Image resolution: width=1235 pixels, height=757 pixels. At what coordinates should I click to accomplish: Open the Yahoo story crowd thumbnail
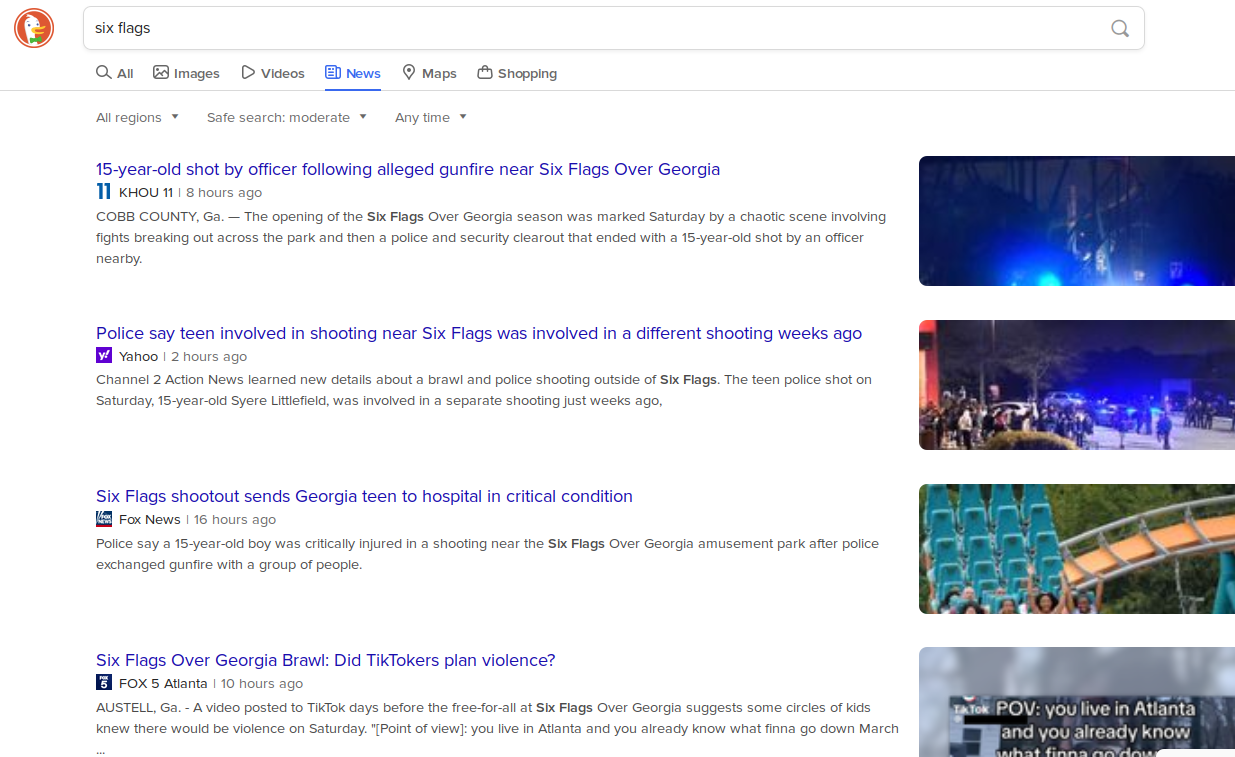1077,385
